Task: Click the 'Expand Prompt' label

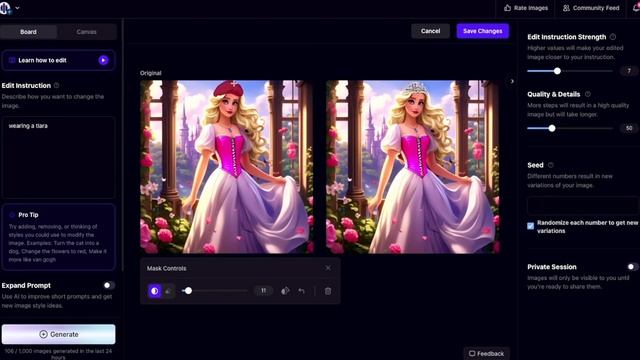Action: point(26,285)
